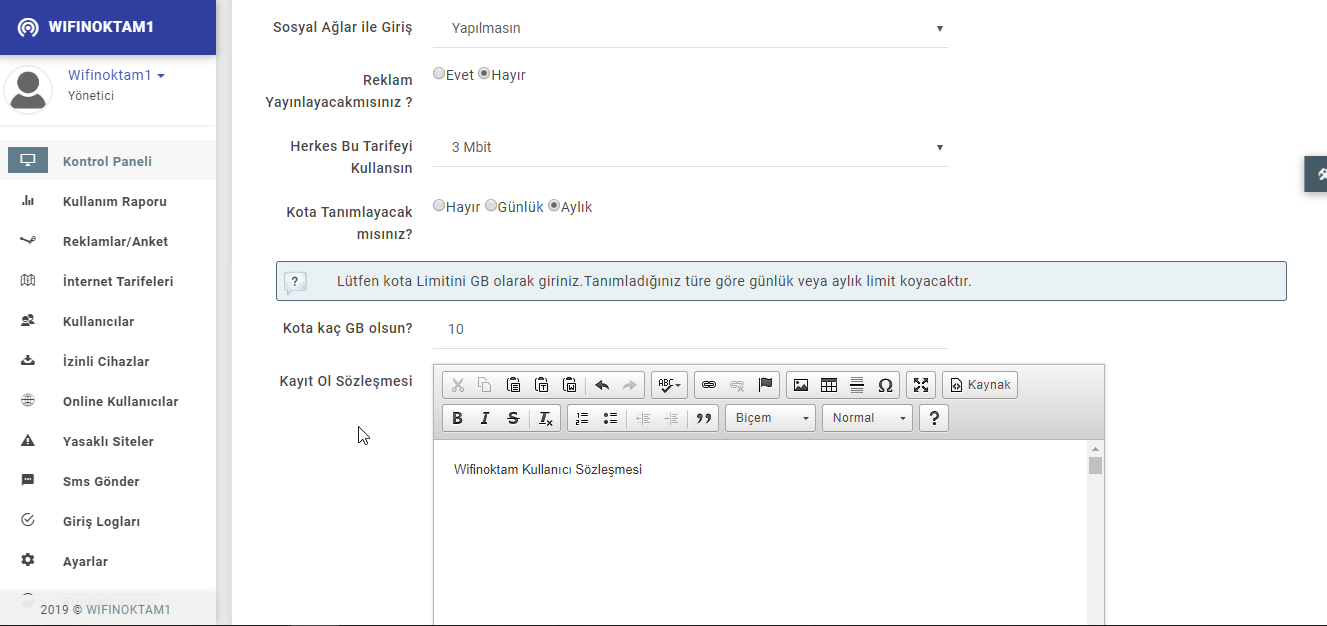Click the Cut icon in editor toolbar
Viewport: 1327px width, 626px height.
458,385
